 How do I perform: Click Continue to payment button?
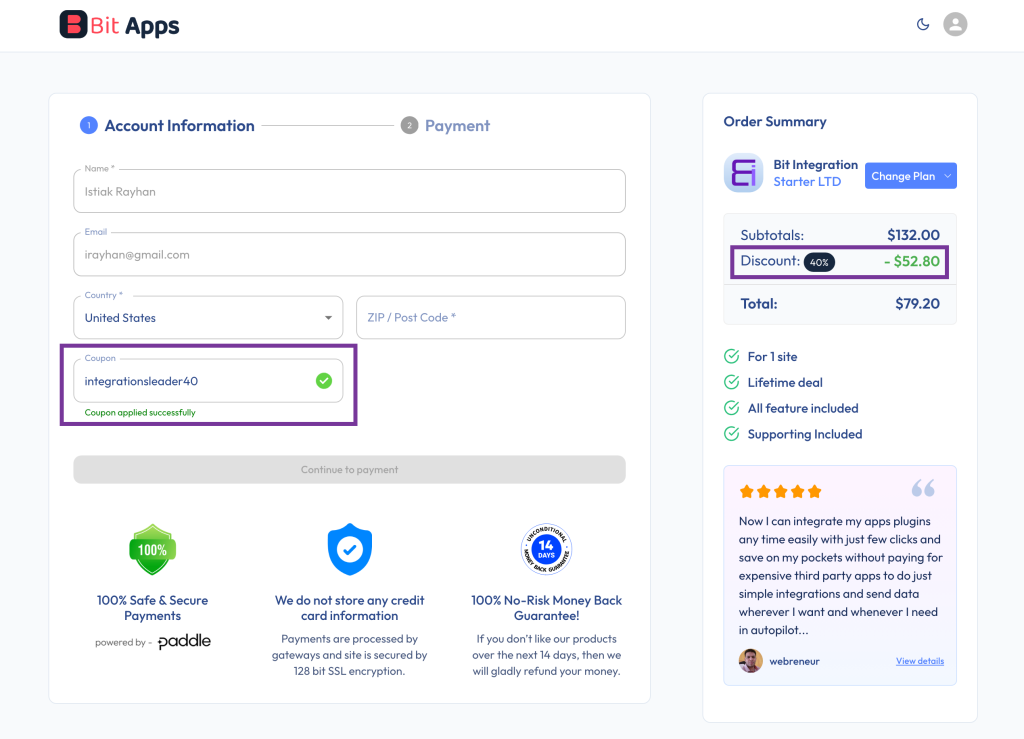pos(349,470)
